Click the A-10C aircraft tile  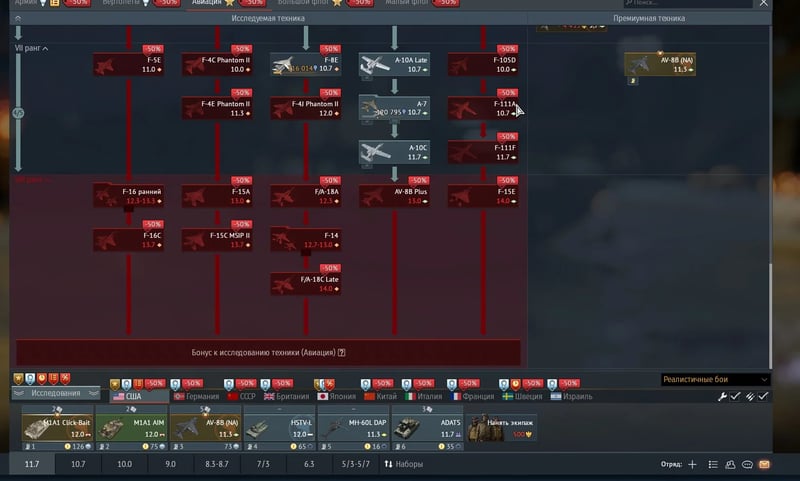(394, 152)
